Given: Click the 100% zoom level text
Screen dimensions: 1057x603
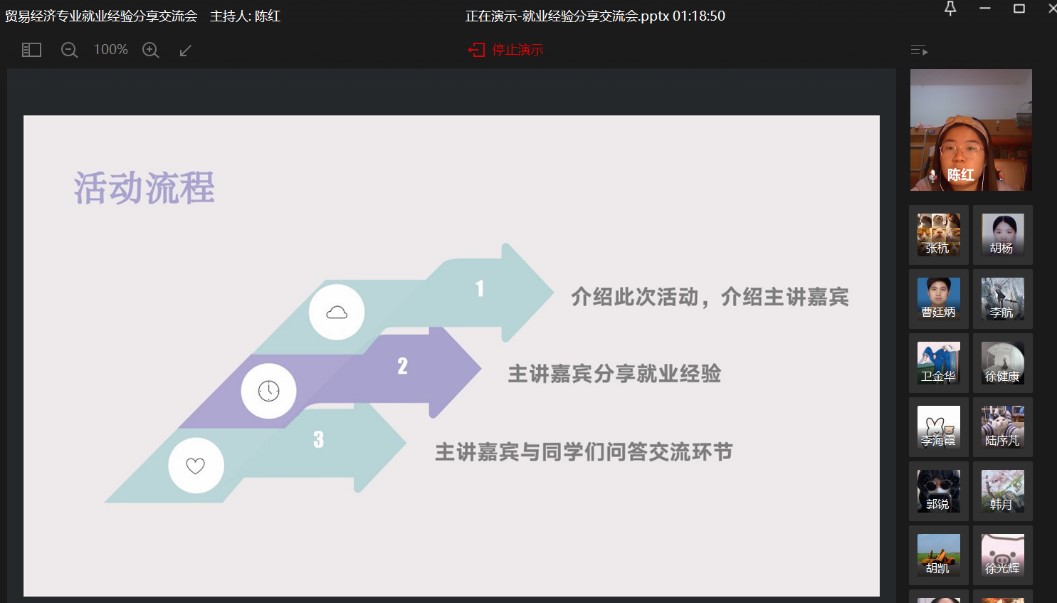Looking at the screenshot, I should (110, 50).
